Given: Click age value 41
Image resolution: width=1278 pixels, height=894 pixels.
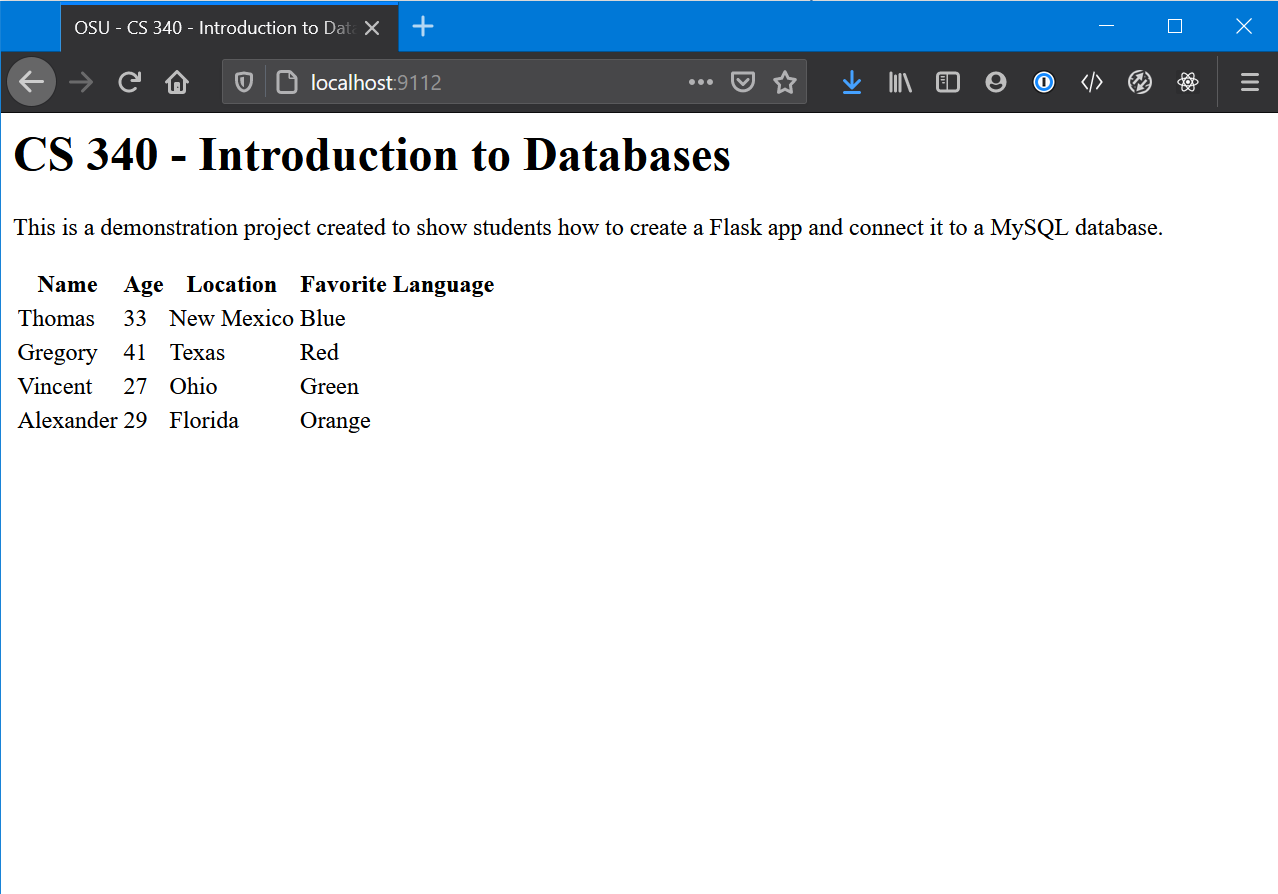Looking at the screenshot, I should click(135, 352).
